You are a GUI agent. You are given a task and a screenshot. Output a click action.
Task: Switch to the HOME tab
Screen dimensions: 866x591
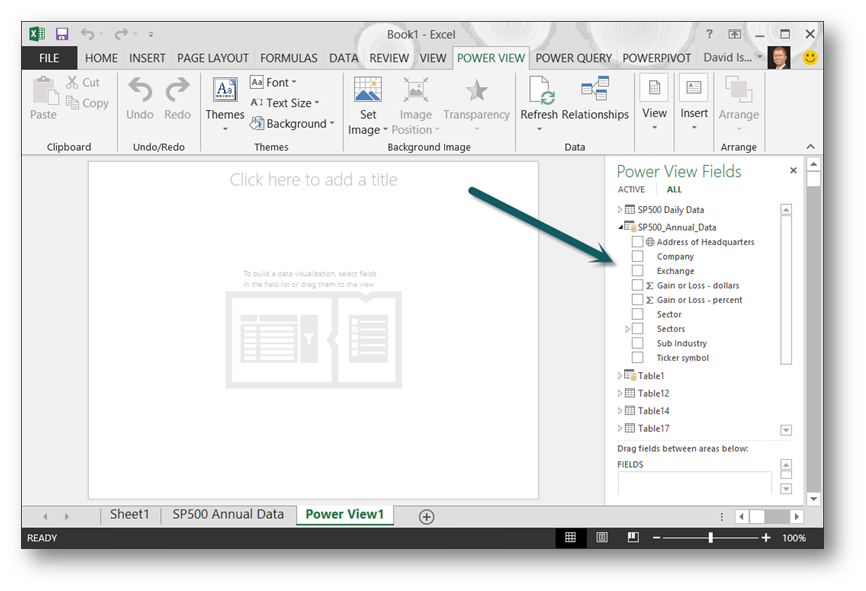tap(101, 58)
